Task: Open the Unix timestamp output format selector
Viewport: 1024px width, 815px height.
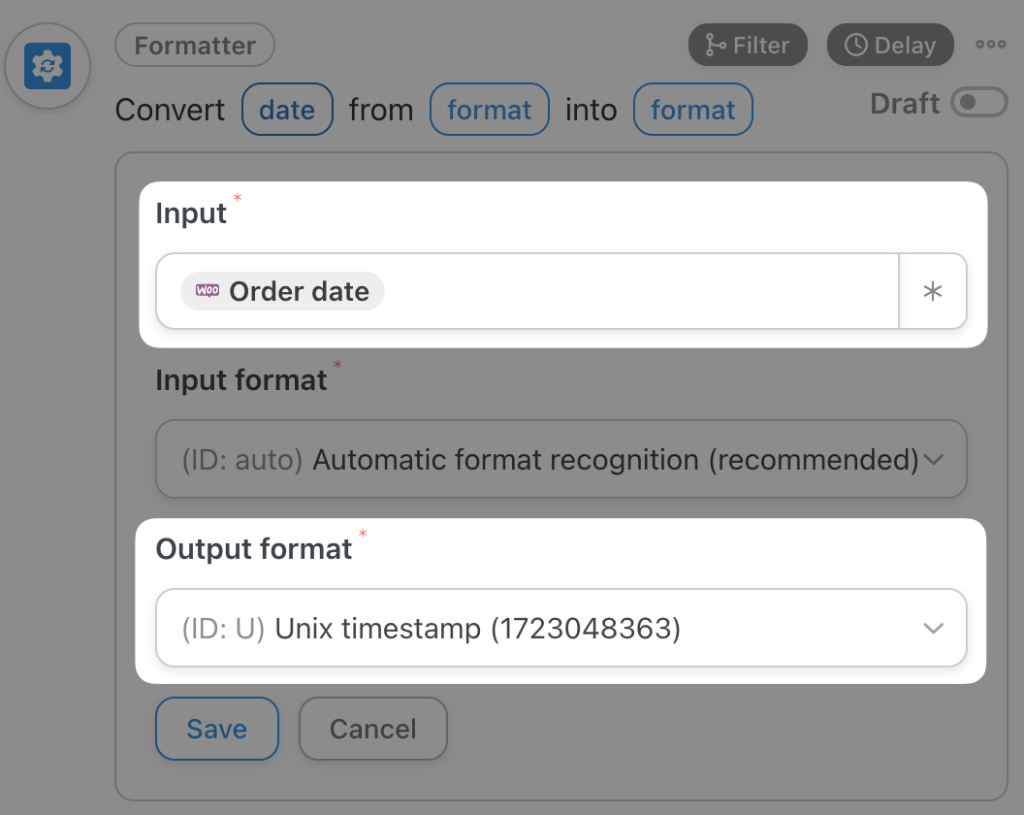Action: (560, 628)
